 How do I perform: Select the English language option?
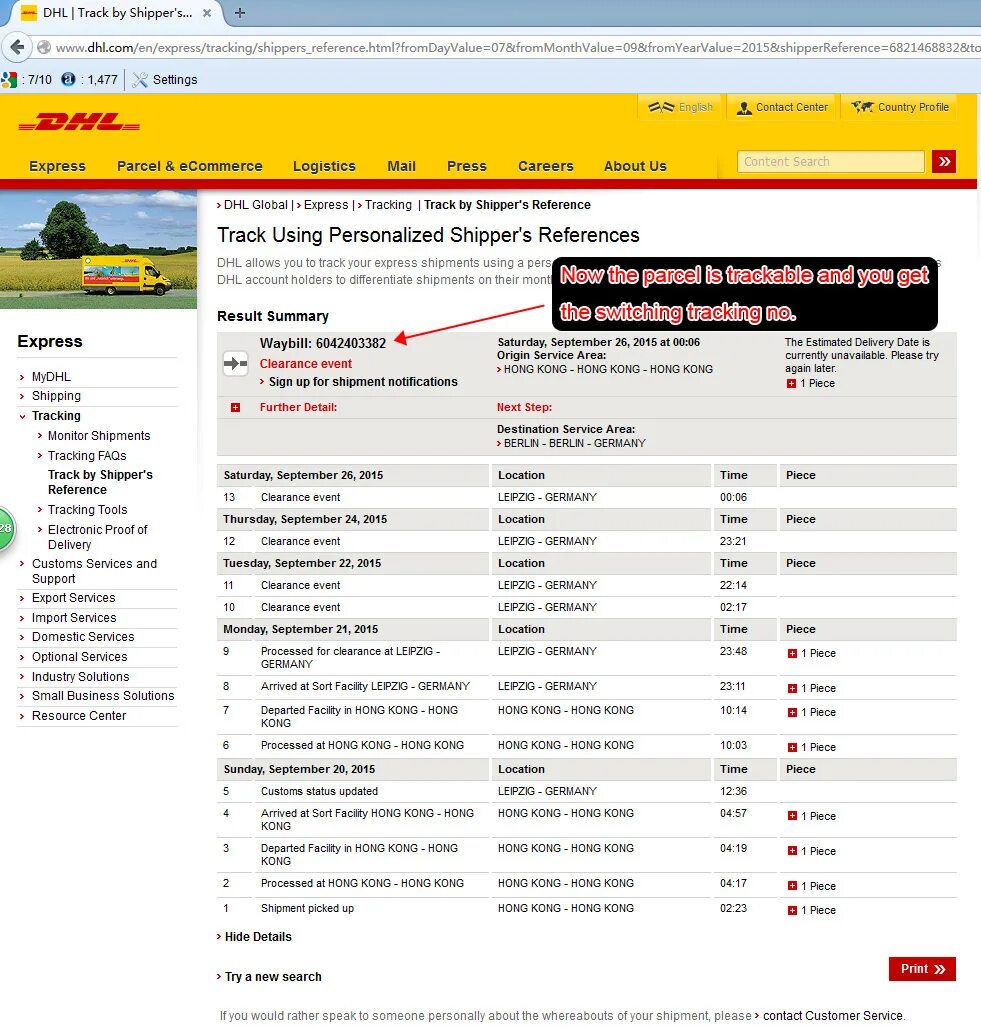680,107
